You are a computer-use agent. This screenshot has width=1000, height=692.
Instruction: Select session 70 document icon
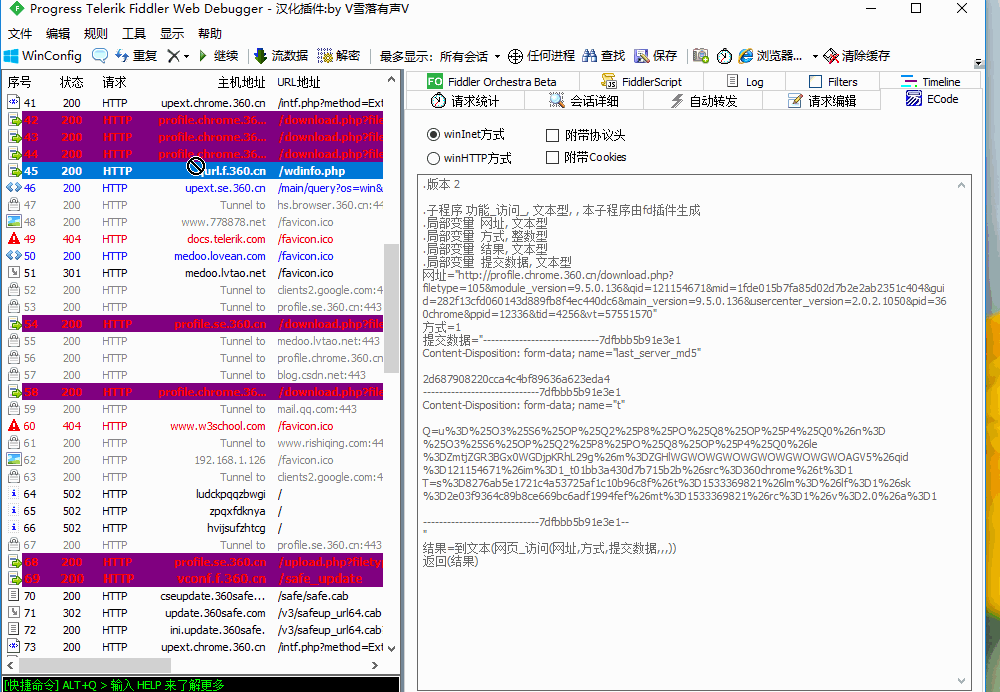13,596
